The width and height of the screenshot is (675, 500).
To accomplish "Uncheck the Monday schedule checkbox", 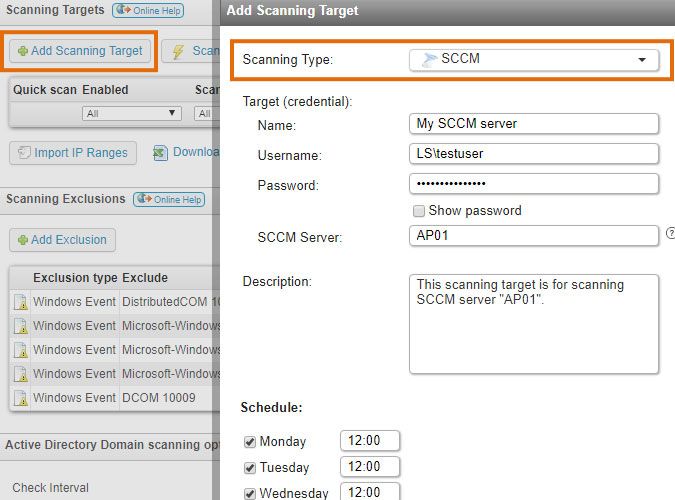I will (249, 441).
